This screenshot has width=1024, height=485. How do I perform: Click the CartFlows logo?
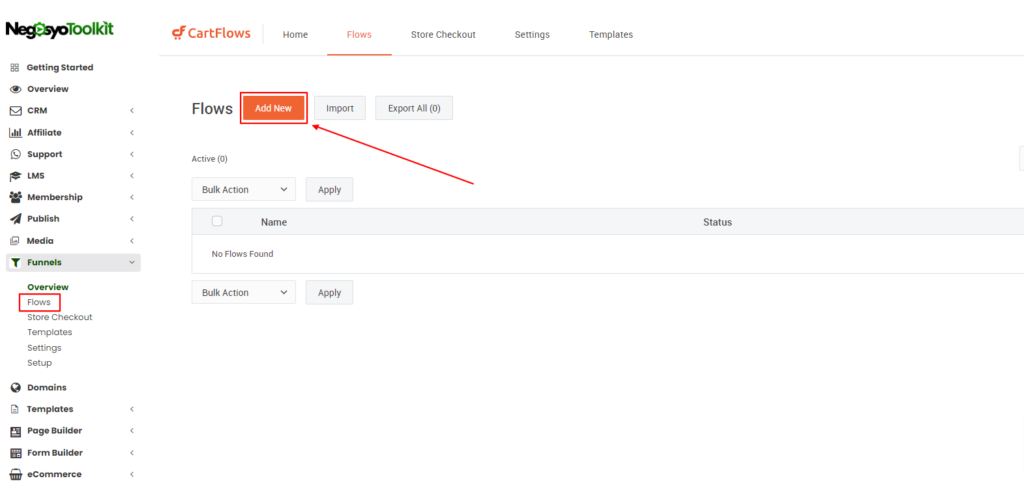point(211,33)
